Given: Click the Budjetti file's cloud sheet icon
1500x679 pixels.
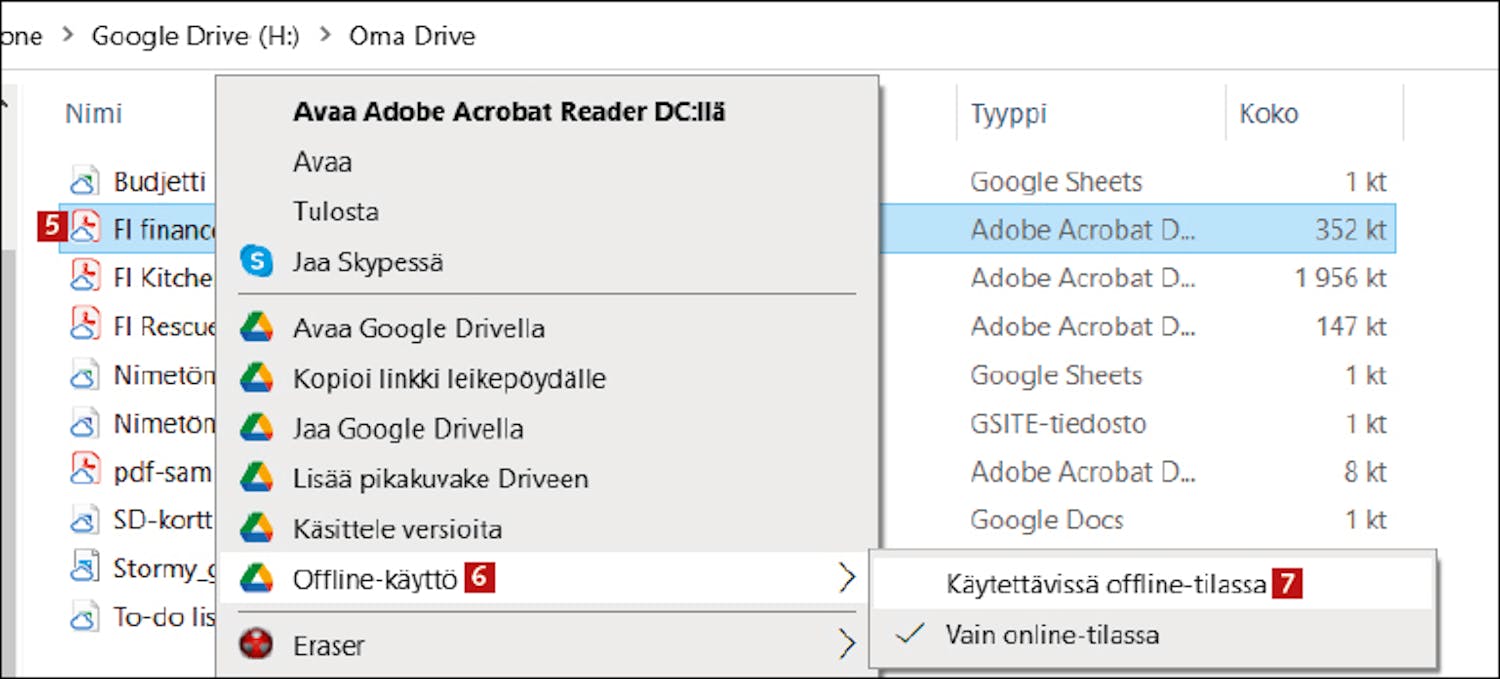Looking at the screenshot, I should (x=85, y=182).
